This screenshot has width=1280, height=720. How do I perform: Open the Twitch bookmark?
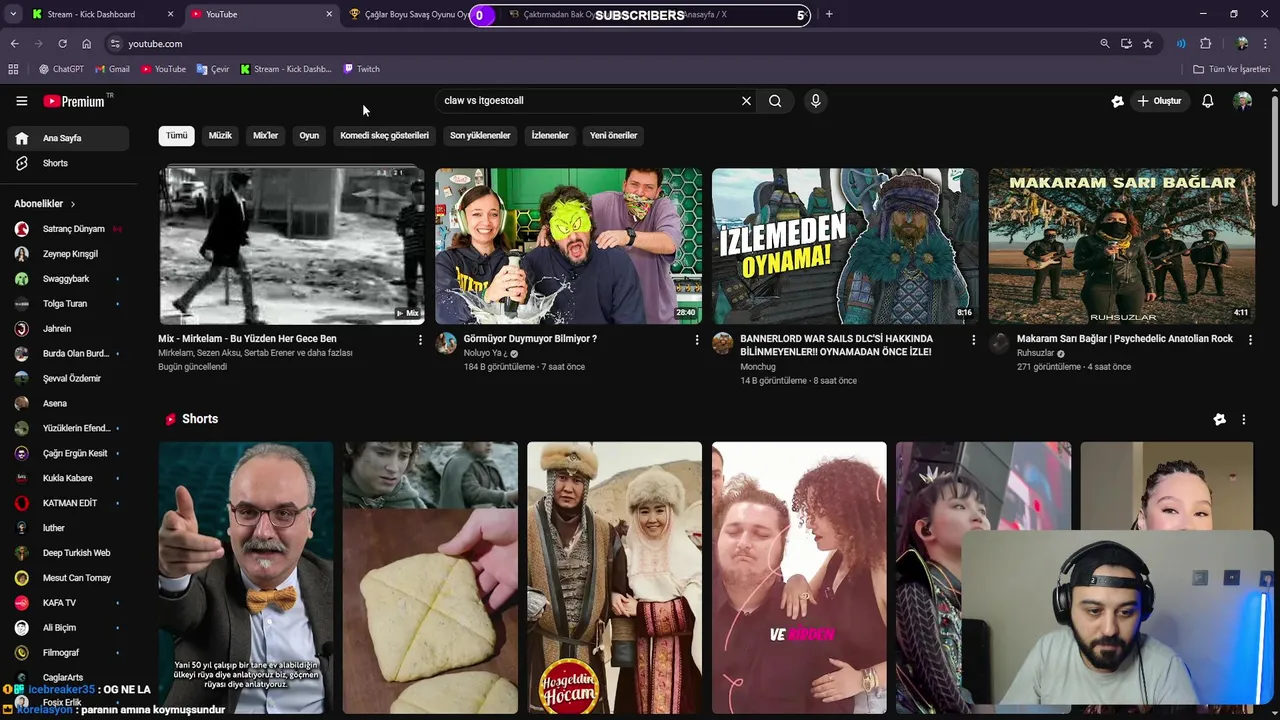point(361,69)
